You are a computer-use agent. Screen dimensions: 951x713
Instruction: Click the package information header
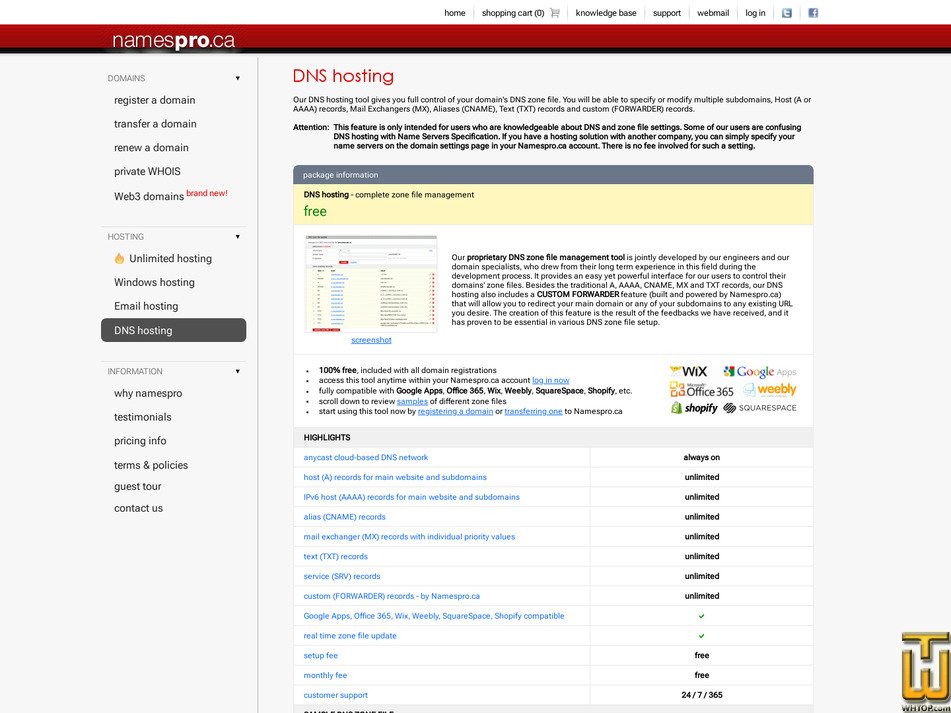pos(553,175)
